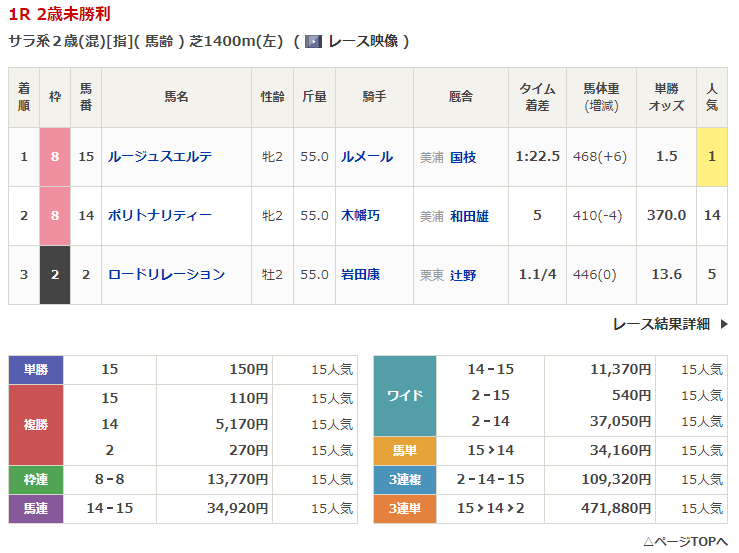The height and width of the screenshot is (553, 739).
Task: Open jockey ルメール profile
Action: coord(366,156)
